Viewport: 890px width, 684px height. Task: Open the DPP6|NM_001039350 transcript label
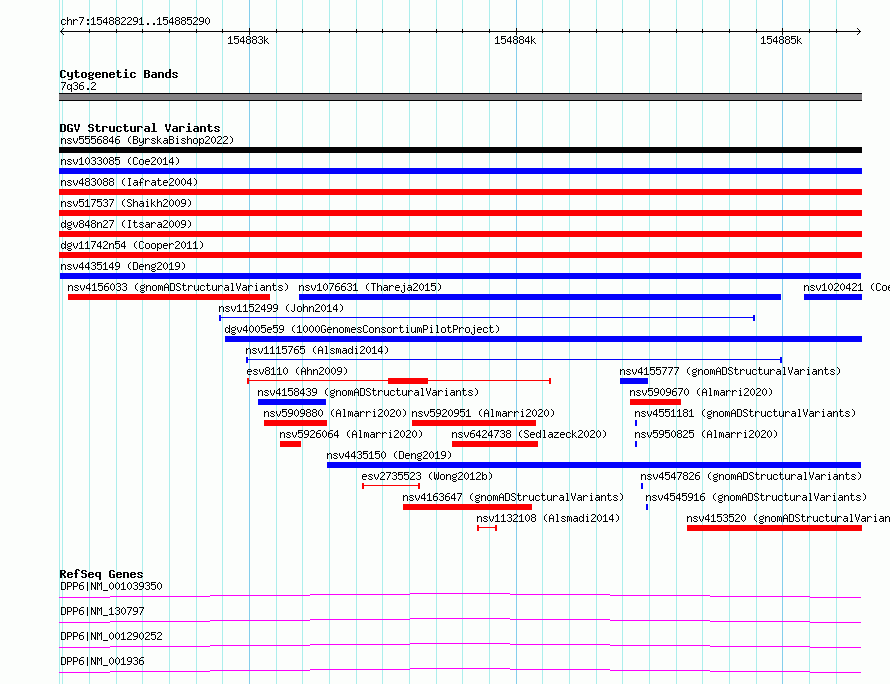pos(111,586)
